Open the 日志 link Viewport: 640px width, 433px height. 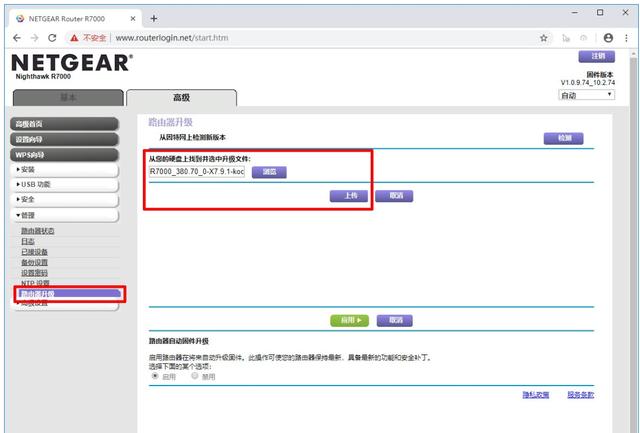(28, 242)
